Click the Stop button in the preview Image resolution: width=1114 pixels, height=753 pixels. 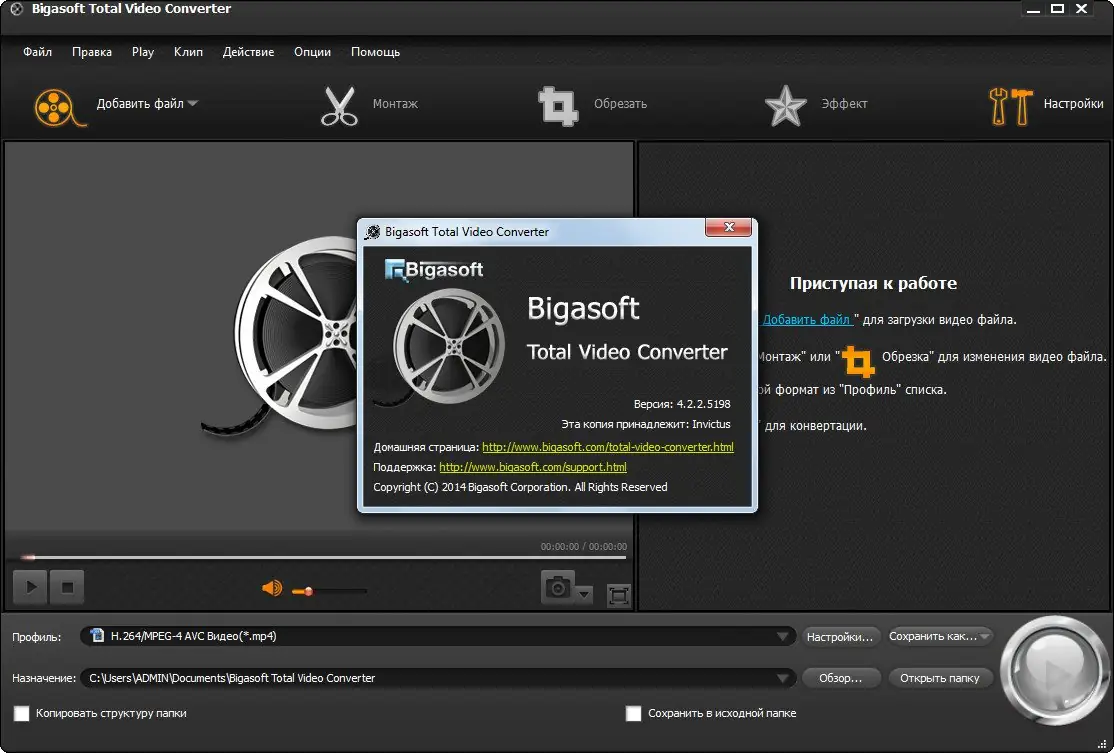pyautogui.click(x=67, y=587)
